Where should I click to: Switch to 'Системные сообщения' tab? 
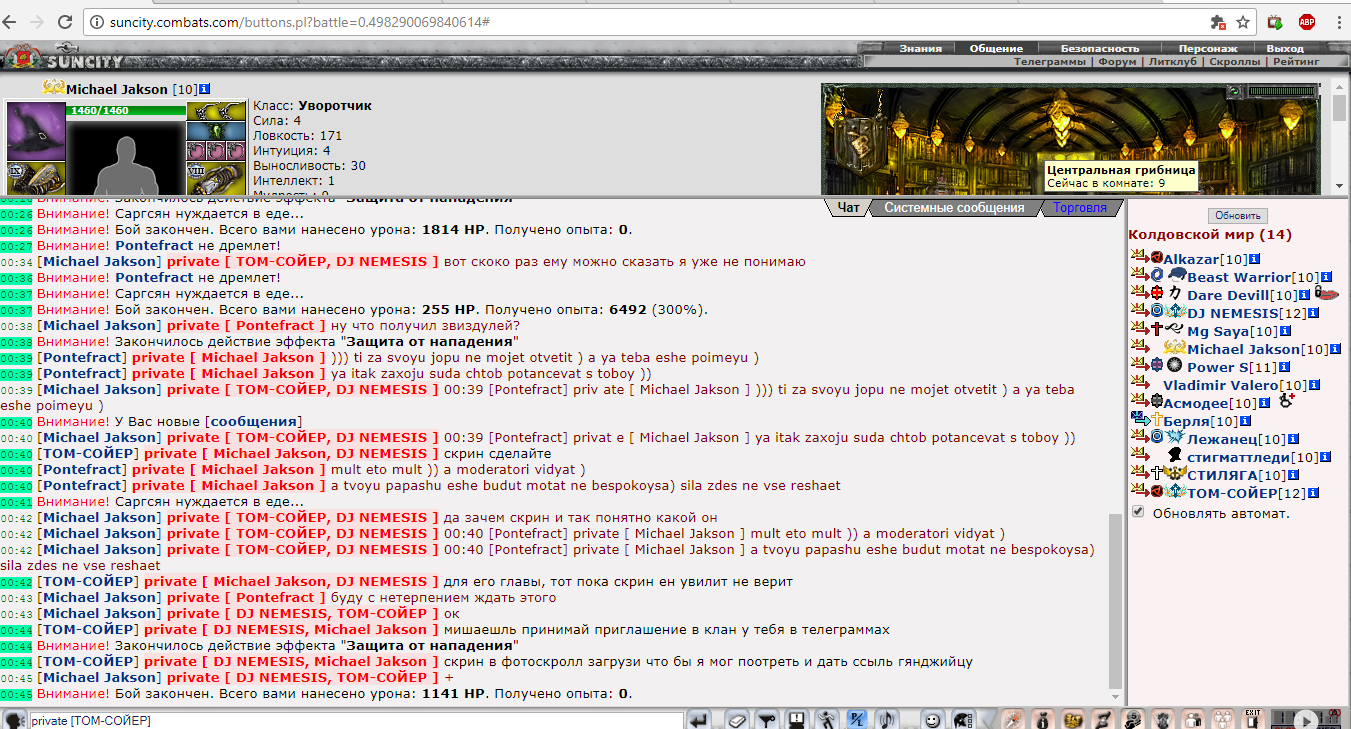tap(953, 208)
